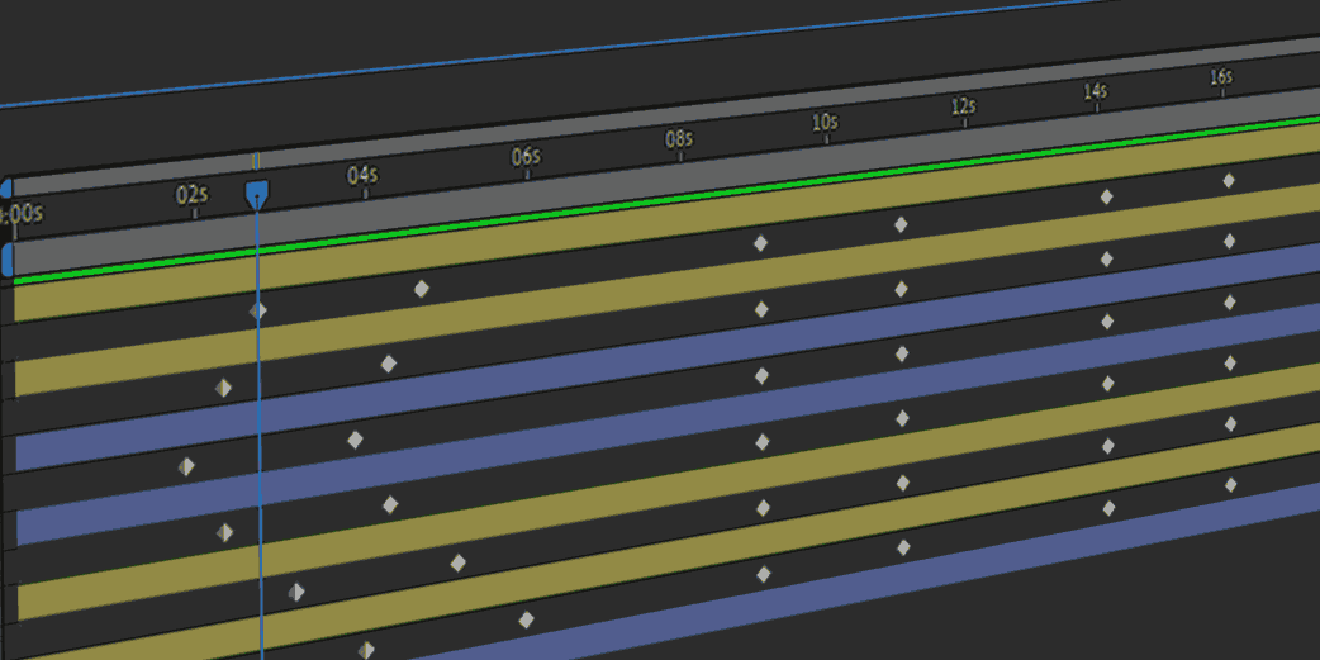Grab the work area start handle below 0:00s
The image size is (1320, 660).
6,259
